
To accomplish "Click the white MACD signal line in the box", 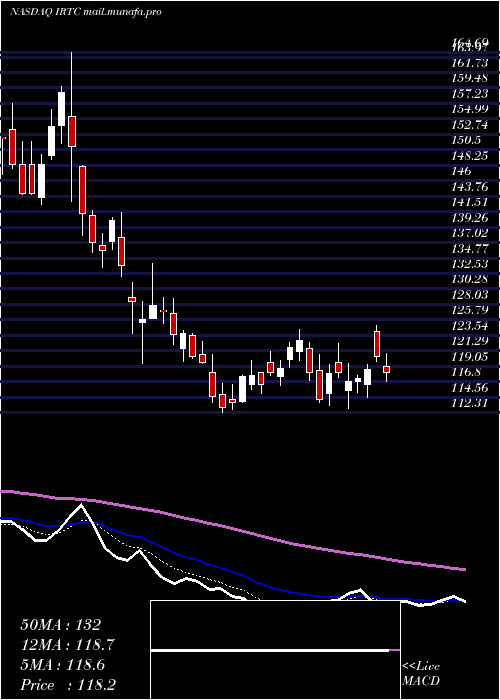I will tap(270, 650).
